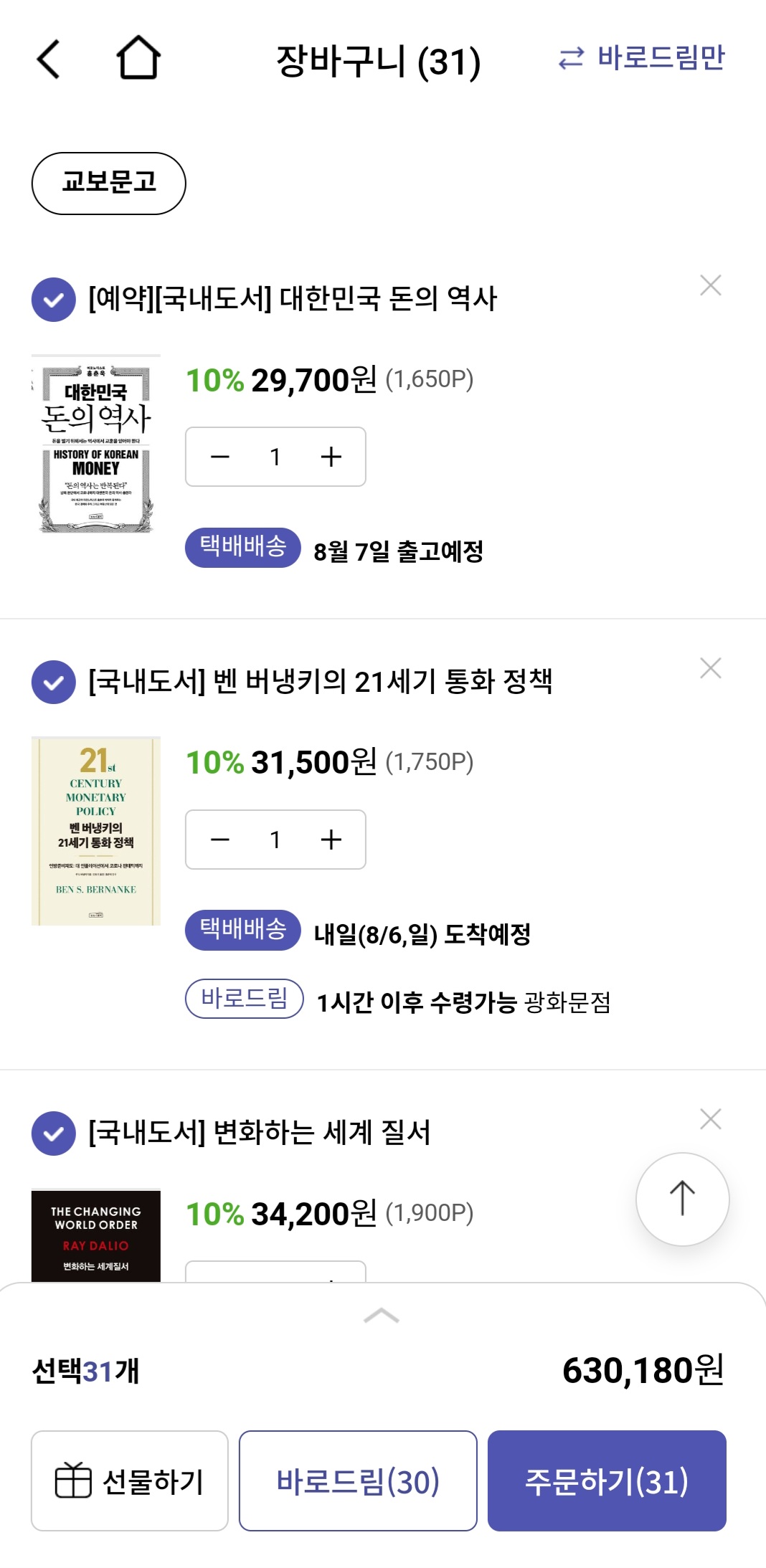Decrease quantity of 벤 버냉키 book

pos(220,840)
